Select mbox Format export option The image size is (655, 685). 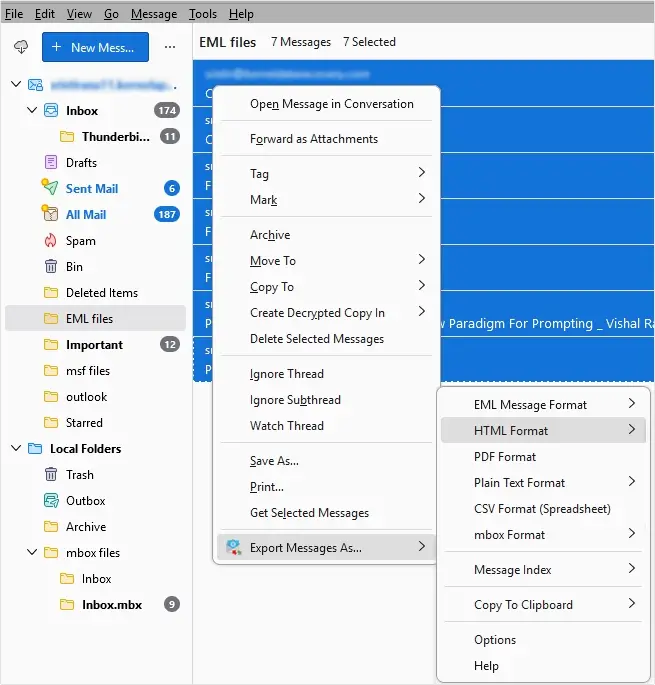click(x=543, y=534)
